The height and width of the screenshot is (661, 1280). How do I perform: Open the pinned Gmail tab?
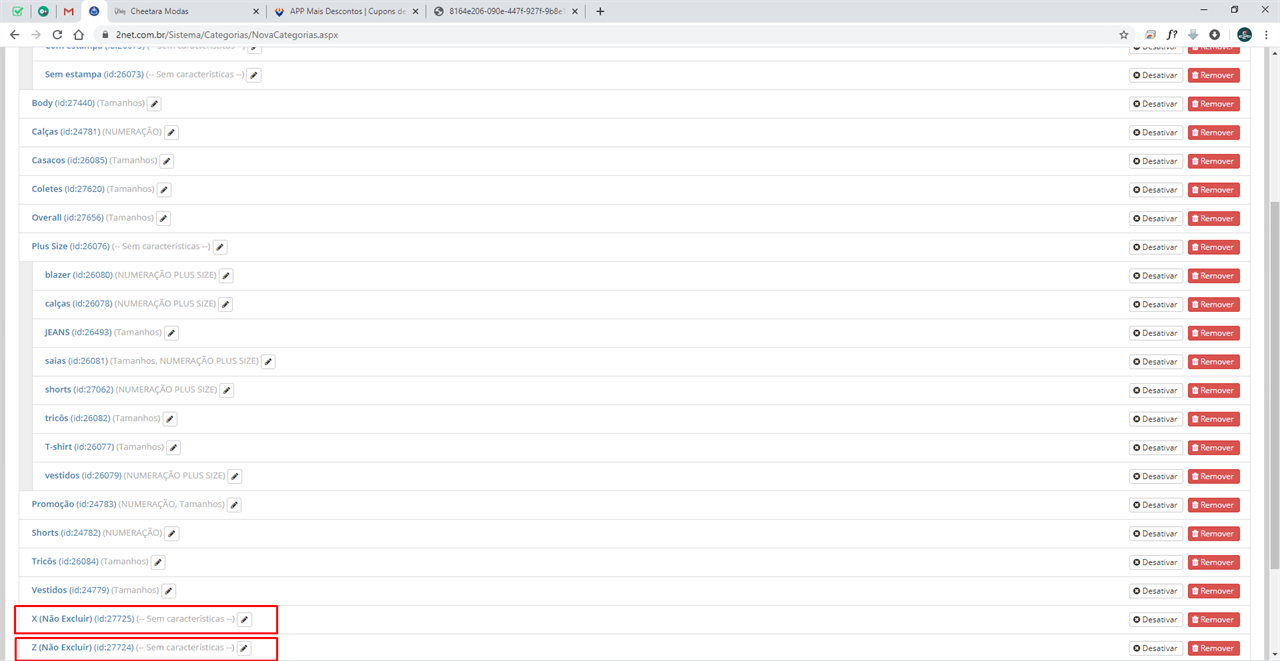click(x=68, y=11)
